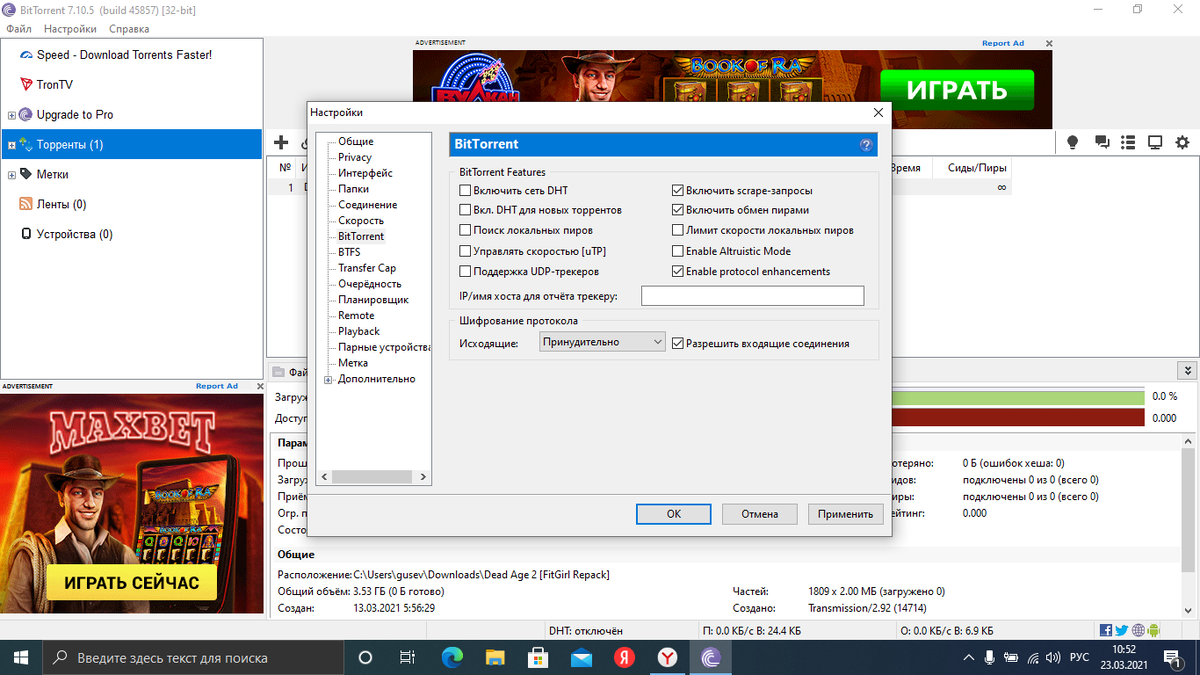The width and height of the screenshot is (1200, 675).
Task: Open Task View on the taskbar
Action: pos(407,658)
